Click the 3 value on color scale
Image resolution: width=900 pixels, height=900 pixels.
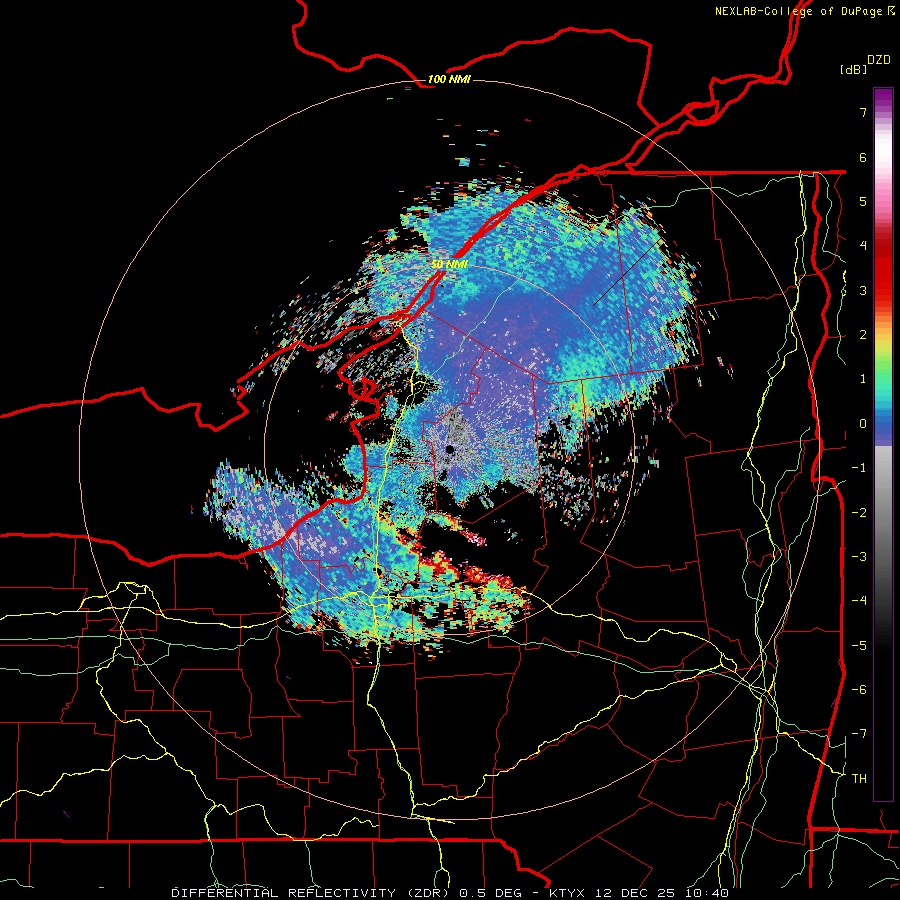(x=863, y=290)
